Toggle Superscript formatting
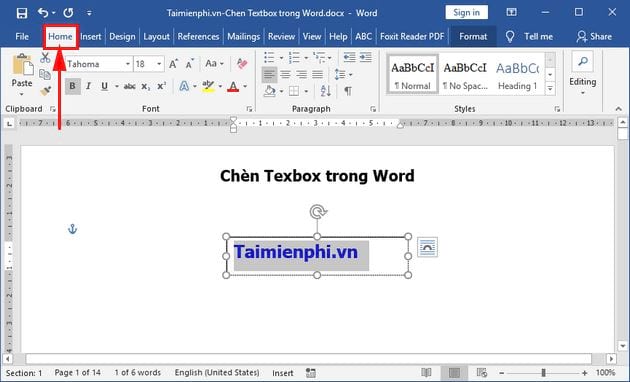The width and height of the screenshot is (630, 382). click(x=161, y=86)
